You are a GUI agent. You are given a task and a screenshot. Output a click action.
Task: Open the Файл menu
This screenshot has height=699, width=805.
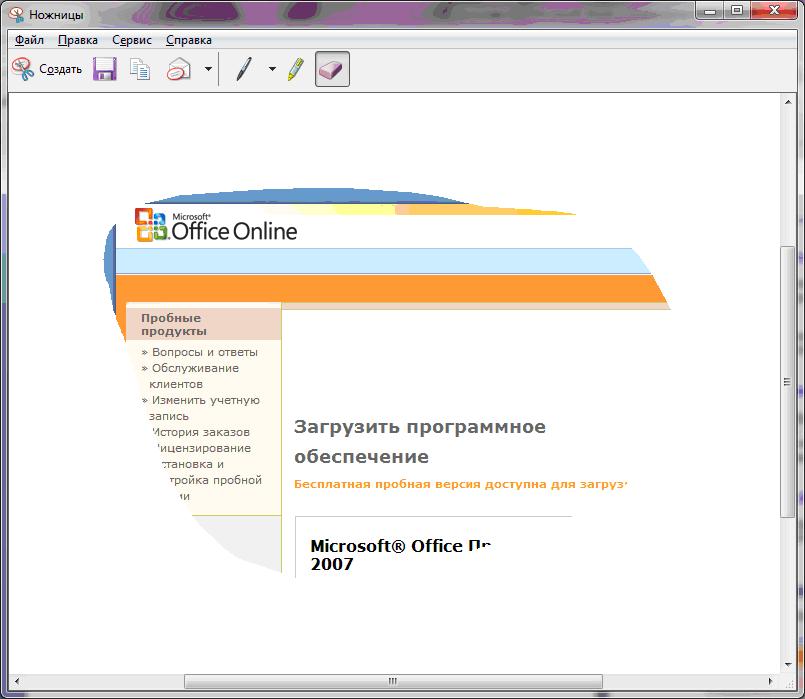tap(29, 40)
